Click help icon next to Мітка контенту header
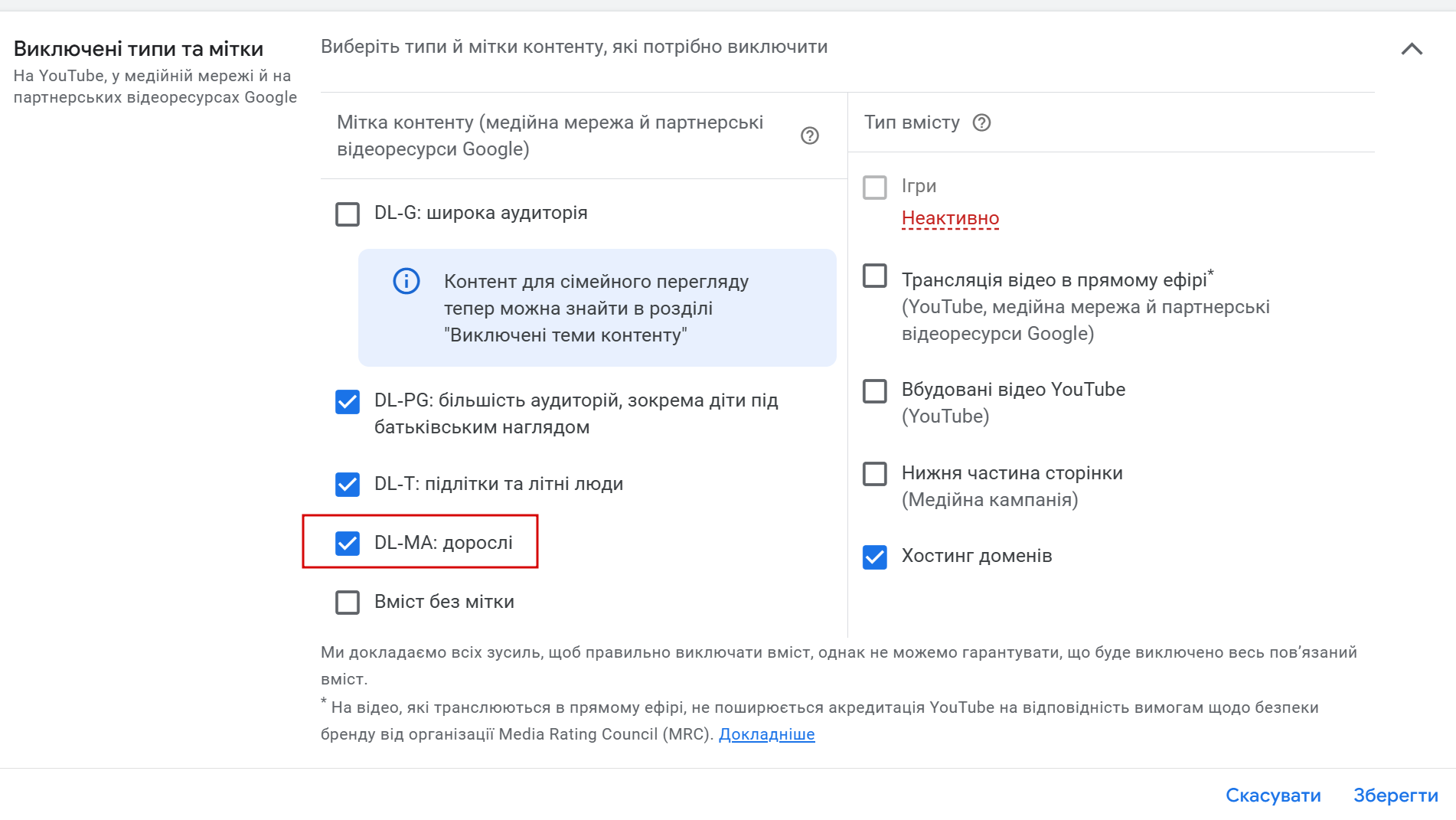Image resolution: width=1456 pixels, height=820 pixels. tap(809, 136)
